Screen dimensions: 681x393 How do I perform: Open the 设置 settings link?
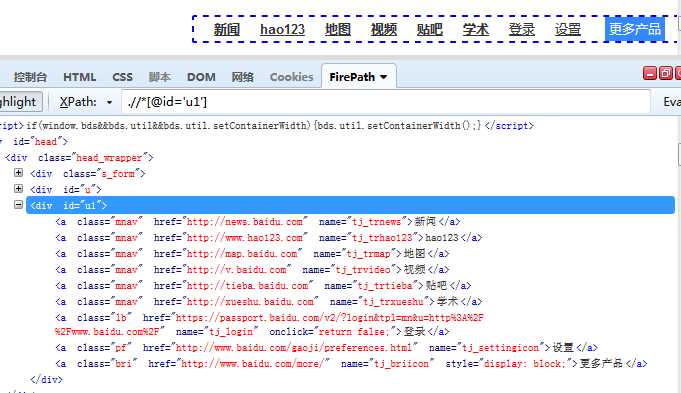(x=568, y=30)
